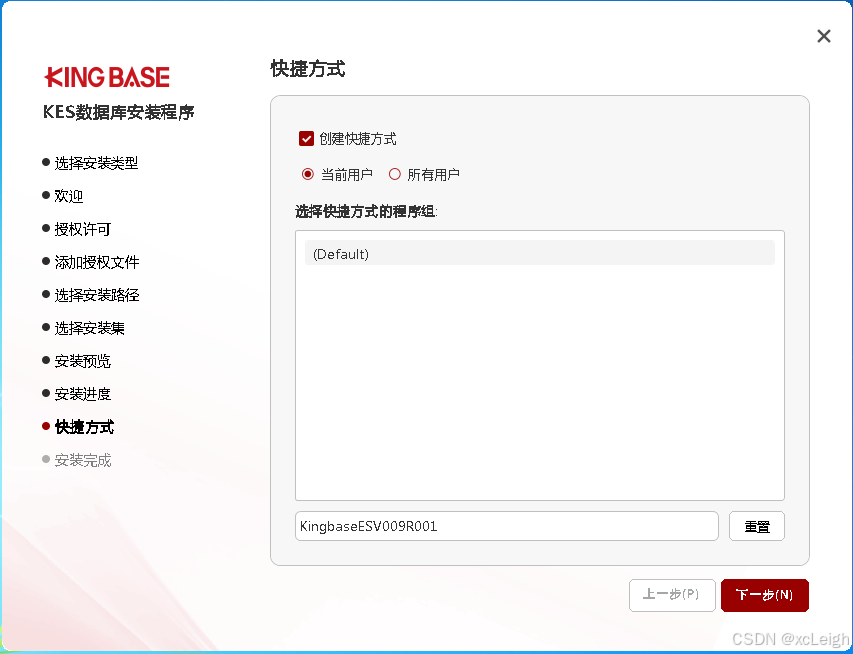Select the 选择安装类型 installer step
The height and width of the screenshot is (654, 853).
pyautogui.click(x=97, y=163)
